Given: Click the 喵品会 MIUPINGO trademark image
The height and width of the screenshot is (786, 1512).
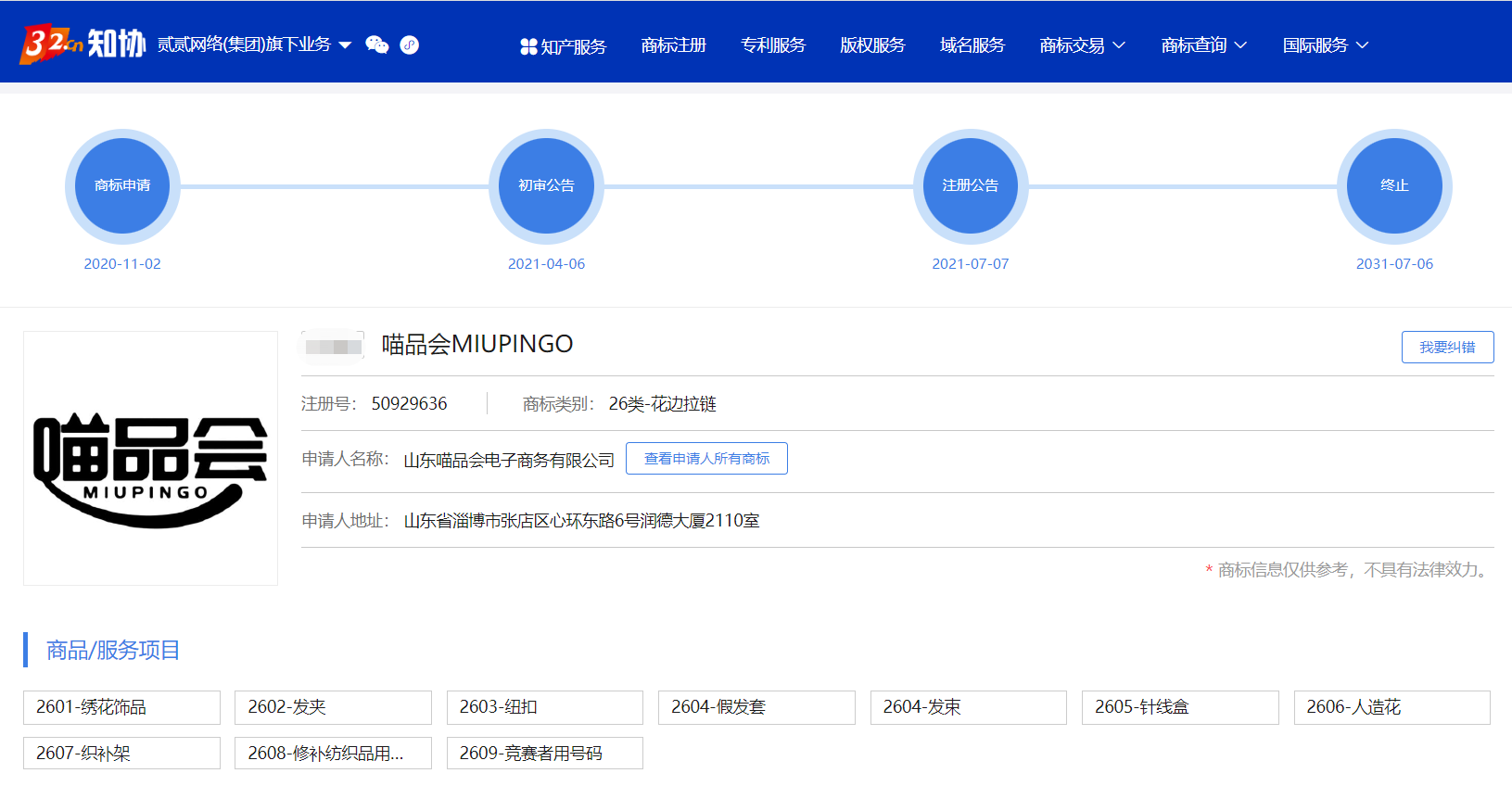Looking at the screenshot, I should click(150, 458).
